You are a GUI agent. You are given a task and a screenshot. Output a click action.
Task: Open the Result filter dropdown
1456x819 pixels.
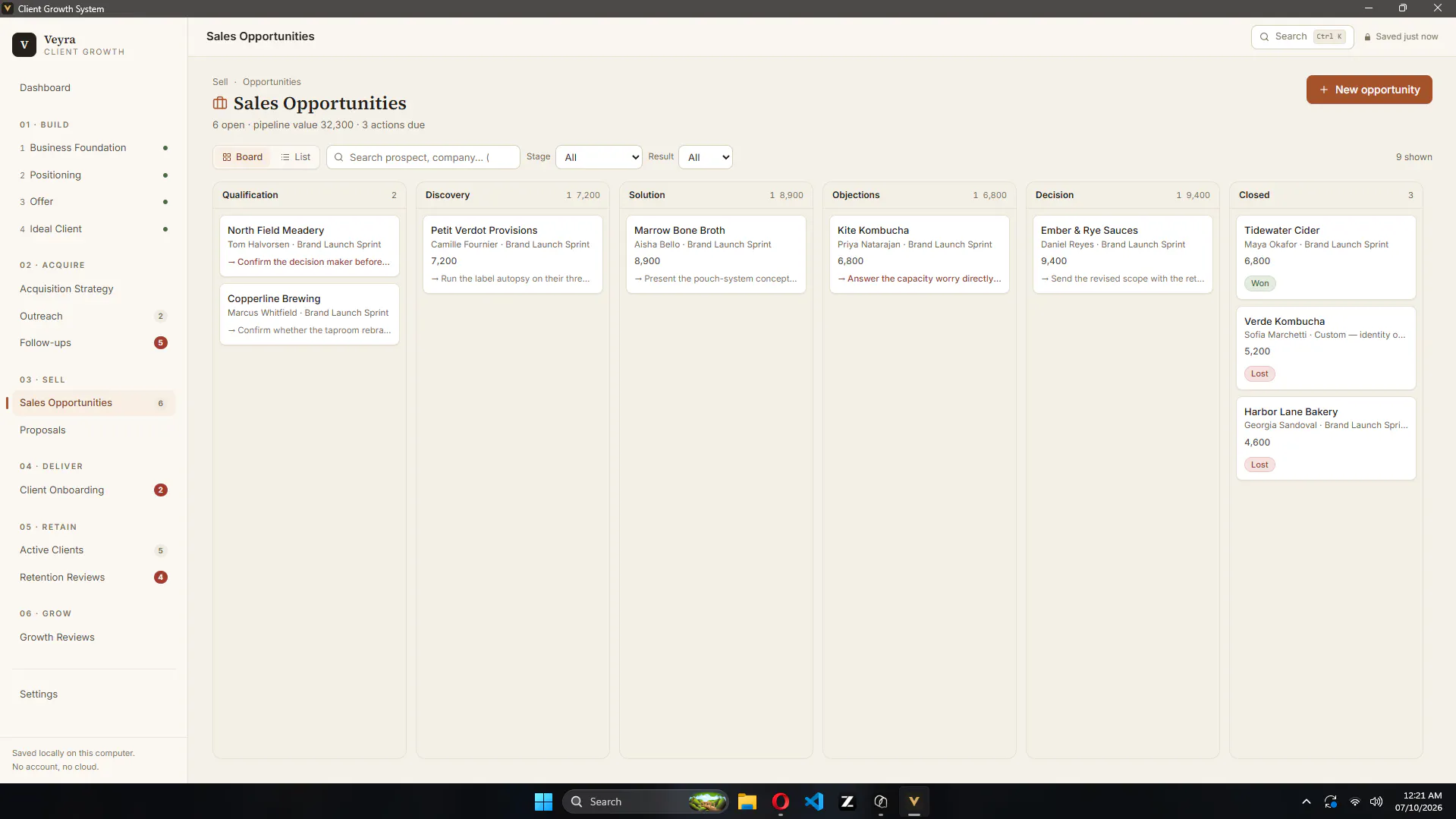tap(706, 157)
